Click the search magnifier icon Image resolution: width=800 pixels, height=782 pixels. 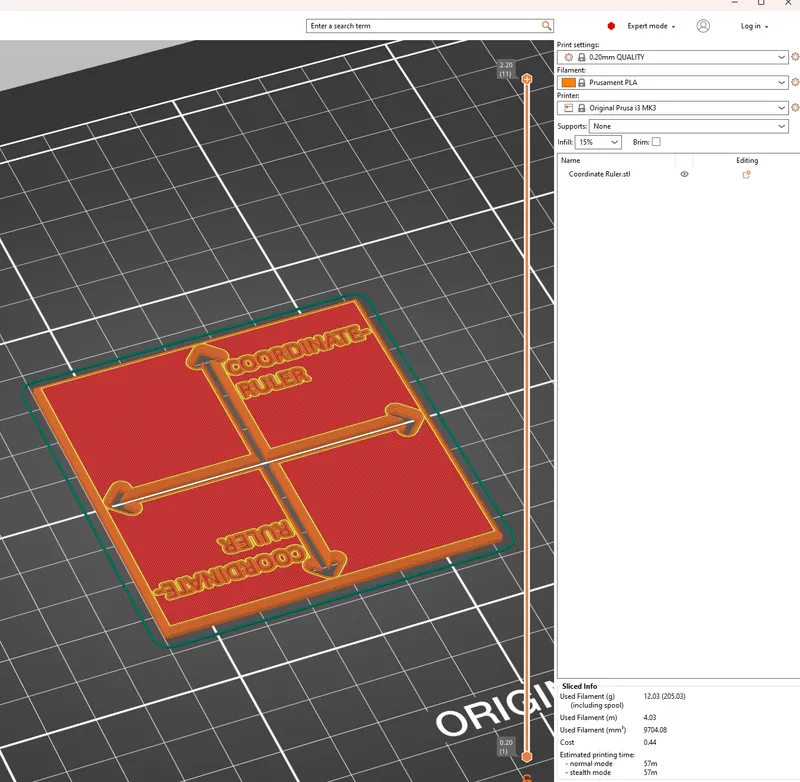(x=546, y=26)
